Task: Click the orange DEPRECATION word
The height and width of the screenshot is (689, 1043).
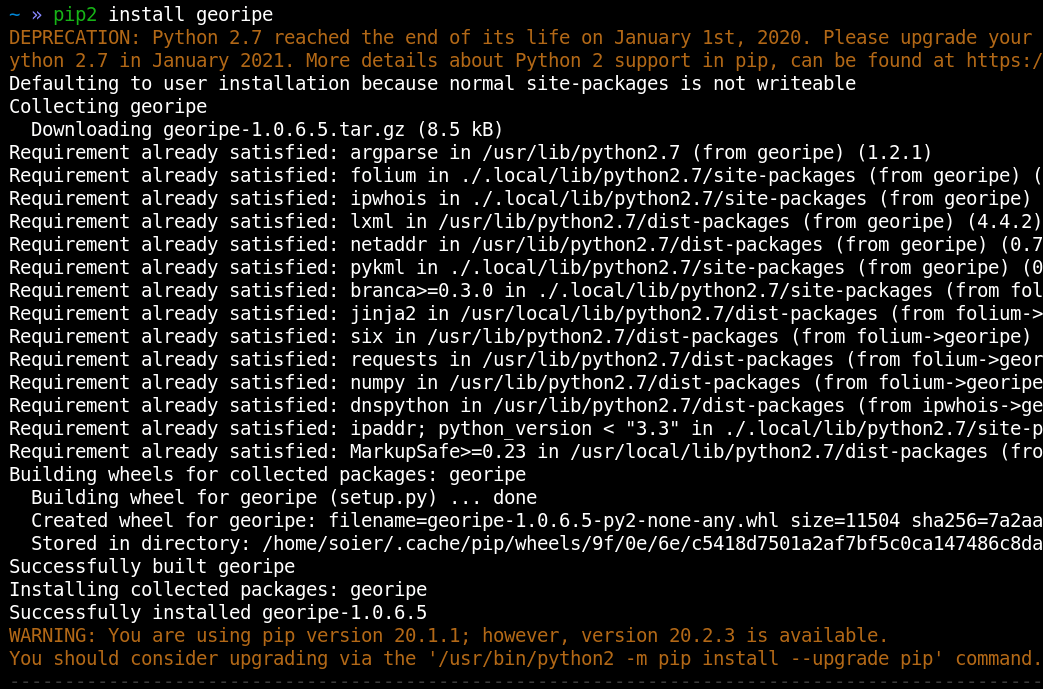Action: [x=75, y=37]
